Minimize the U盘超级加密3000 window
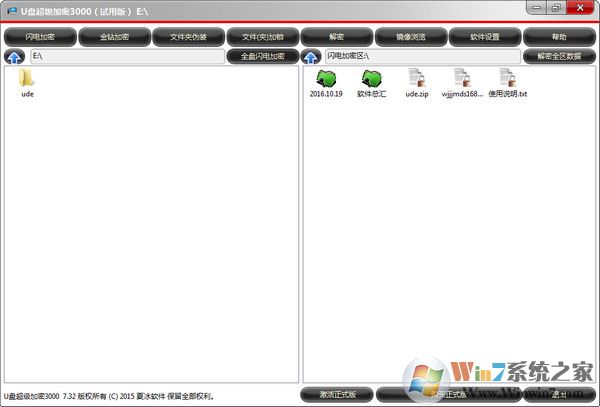The width and height of the screenshot is (600, 407). 536,7
